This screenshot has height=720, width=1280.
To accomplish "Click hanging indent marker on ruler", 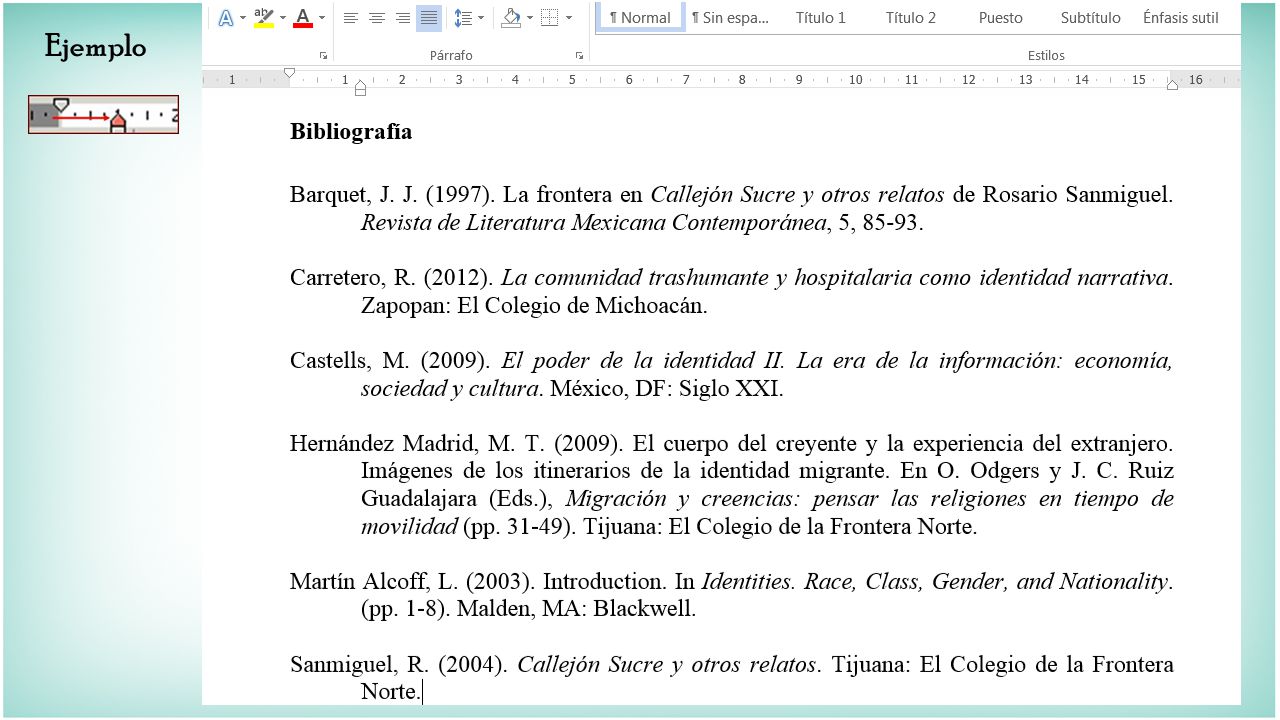I will point(360,87).
